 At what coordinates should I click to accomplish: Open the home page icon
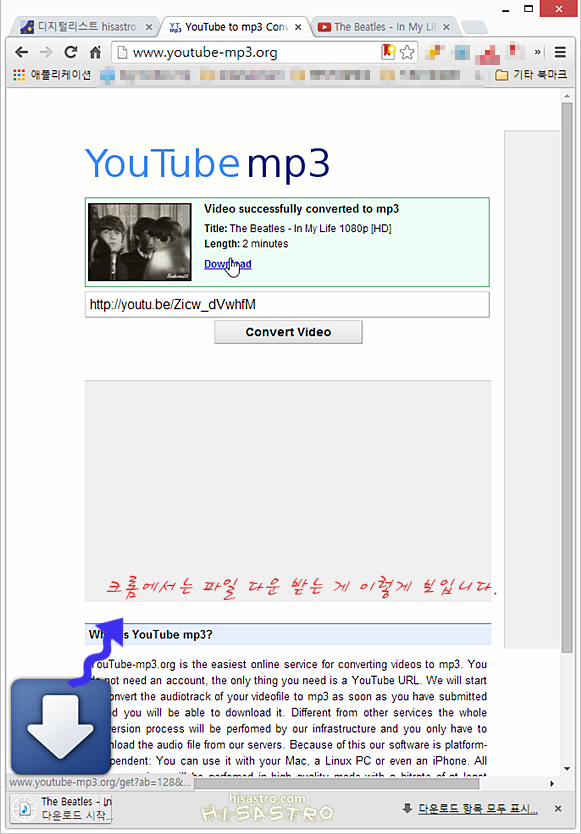click(95, 52)
